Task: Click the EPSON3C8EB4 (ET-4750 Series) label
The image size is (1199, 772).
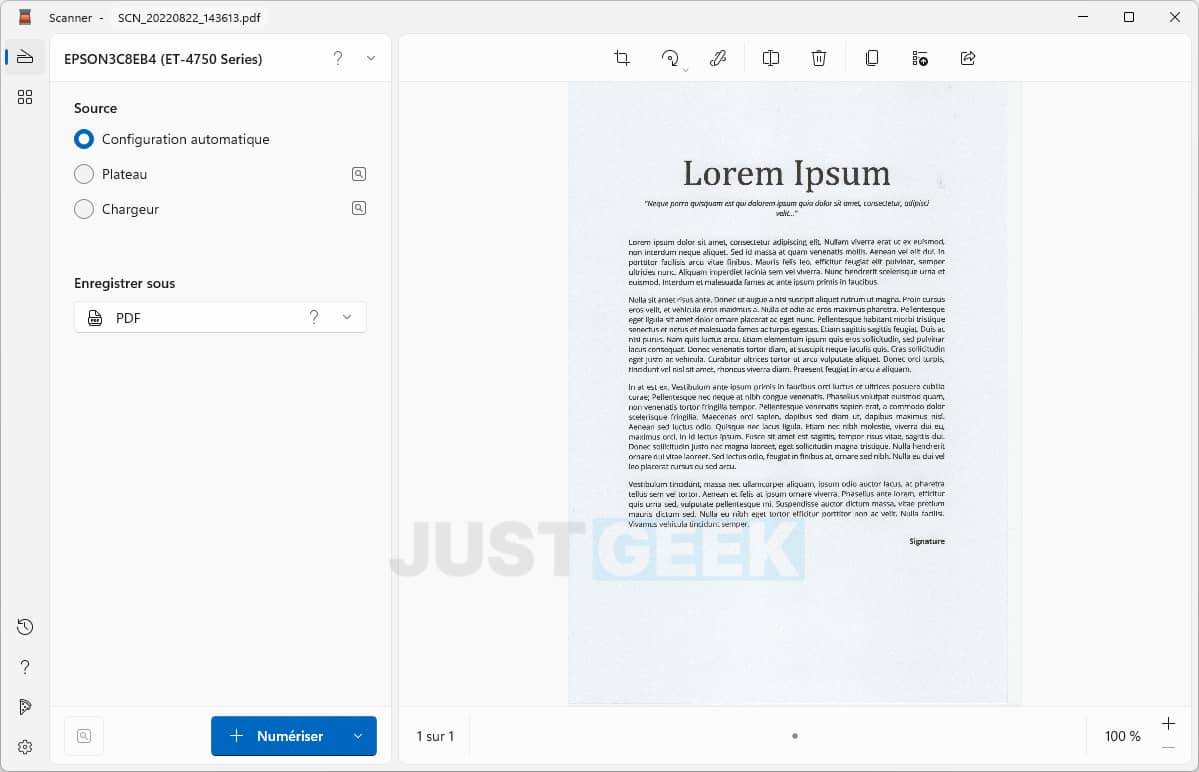Action: (x=163, y=59)
